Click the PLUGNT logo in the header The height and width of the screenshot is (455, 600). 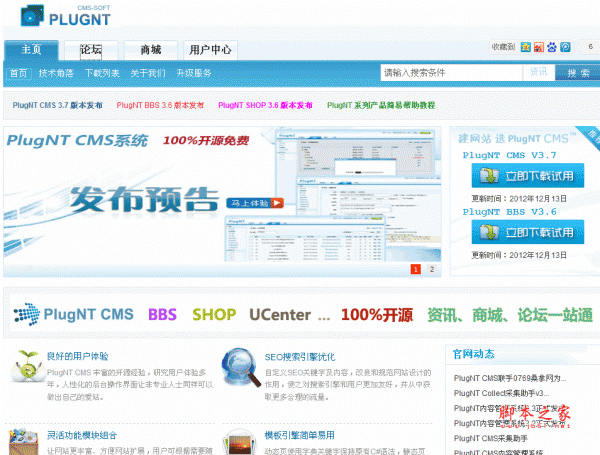[65, 16]
